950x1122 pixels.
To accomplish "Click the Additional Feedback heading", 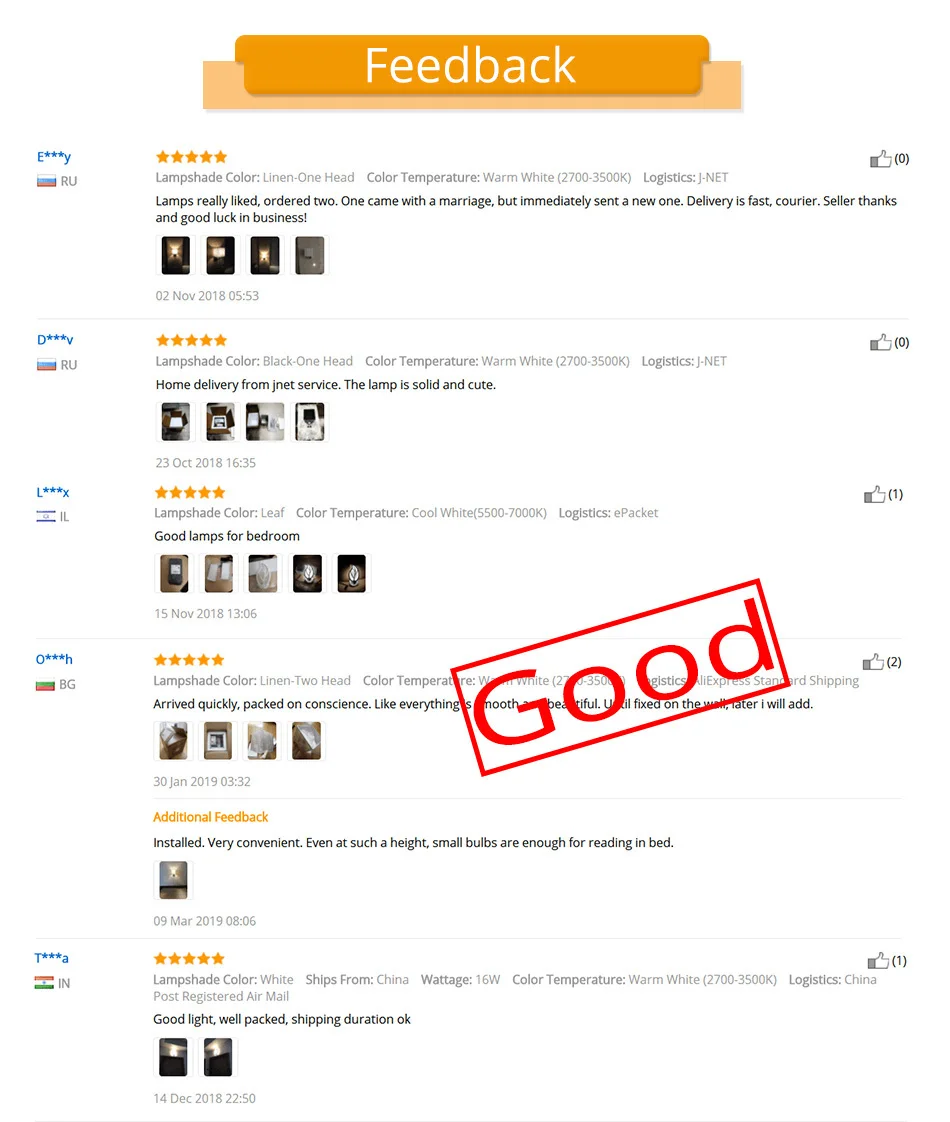I will coord(210,817).
